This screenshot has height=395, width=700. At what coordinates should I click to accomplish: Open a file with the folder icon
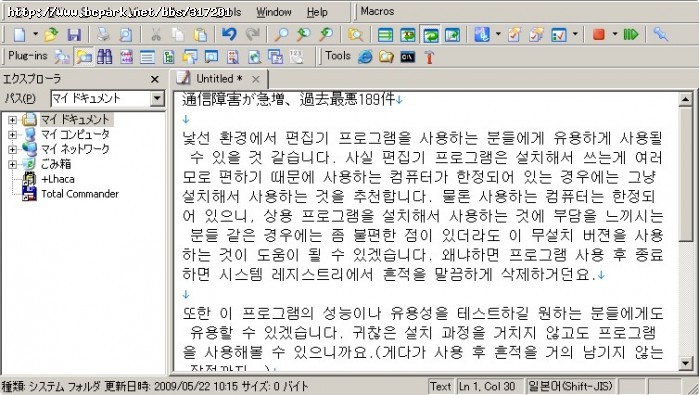(x=51, y=35)
